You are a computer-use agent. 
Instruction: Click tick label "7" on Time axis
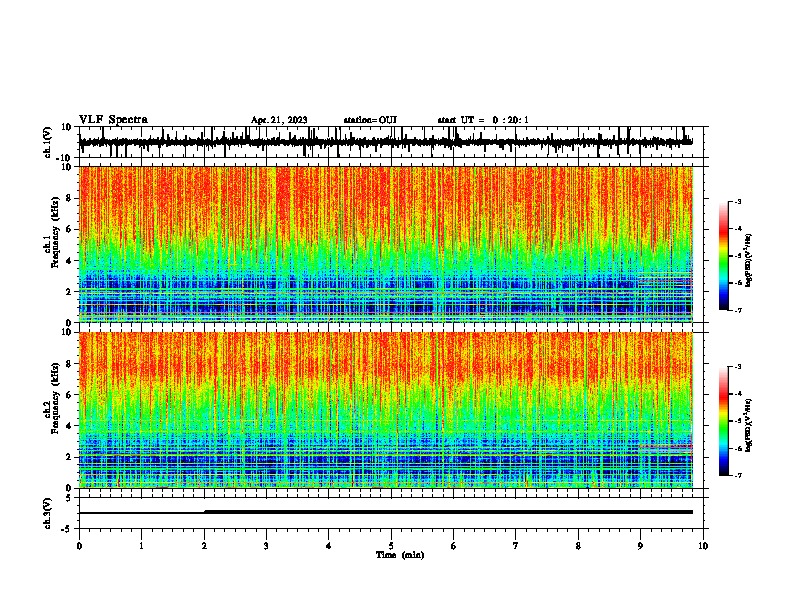[516, 546]
